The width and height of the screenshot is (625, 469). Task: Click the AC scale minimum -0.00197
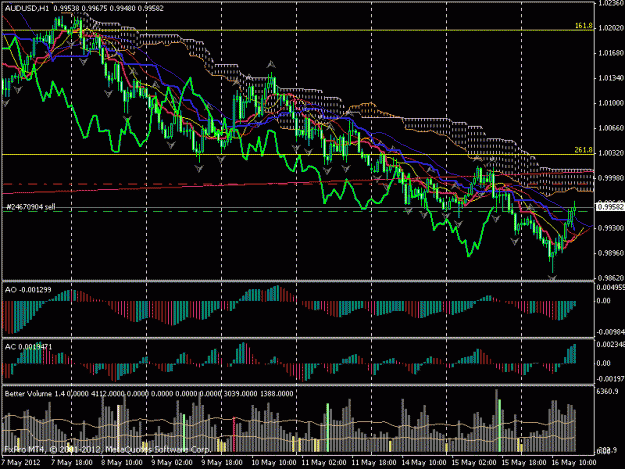coord(610,379)
